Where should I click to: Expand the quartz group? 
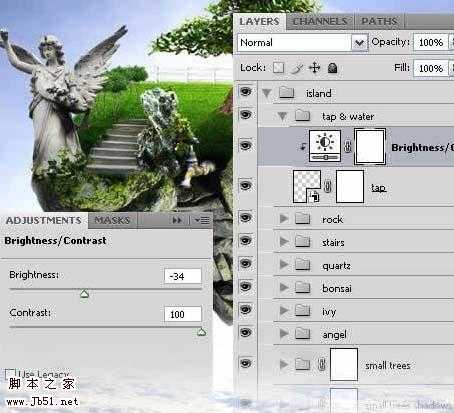(x=284, y=265)
